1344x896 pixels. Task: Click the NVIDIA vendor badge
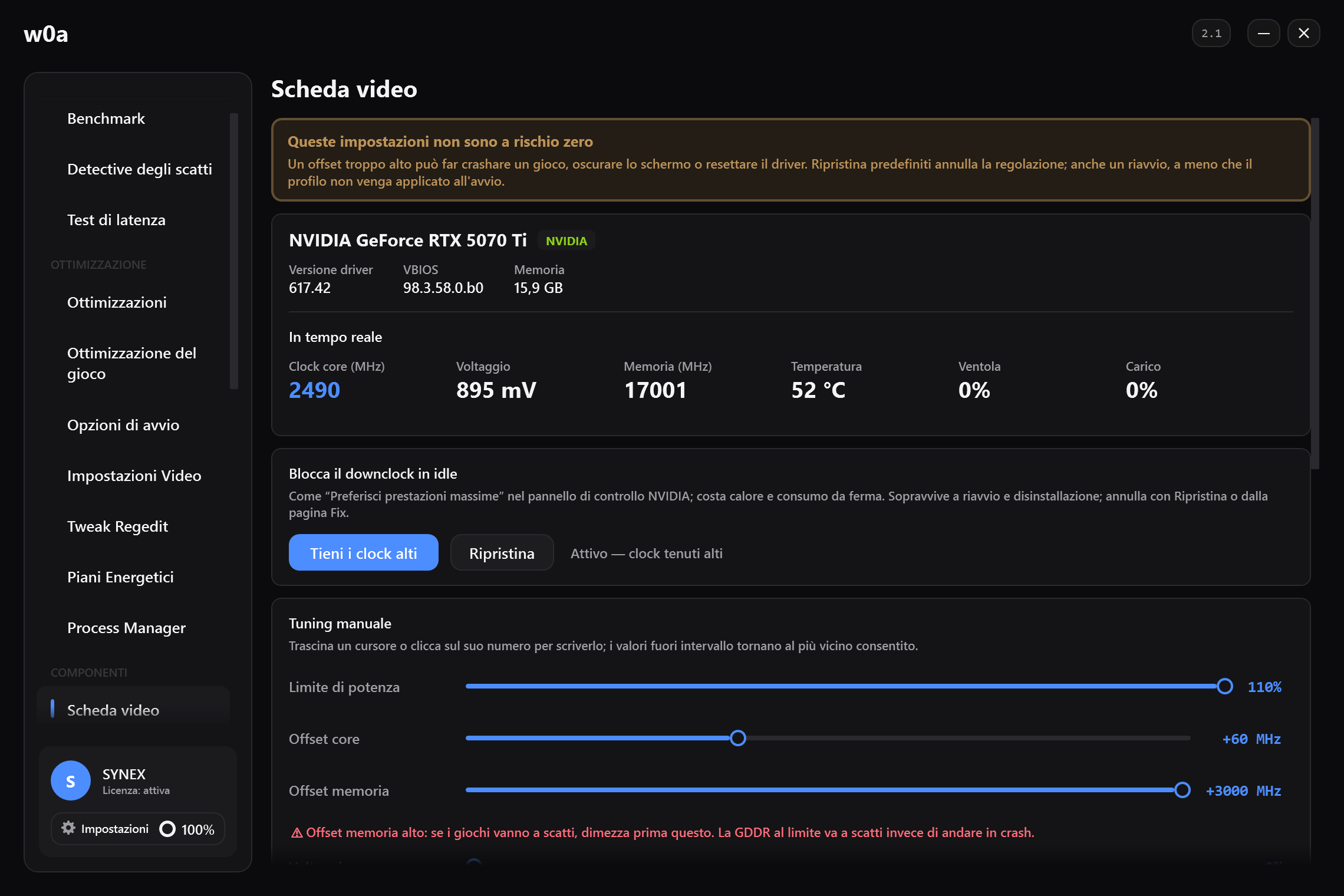tap(566, 241)
